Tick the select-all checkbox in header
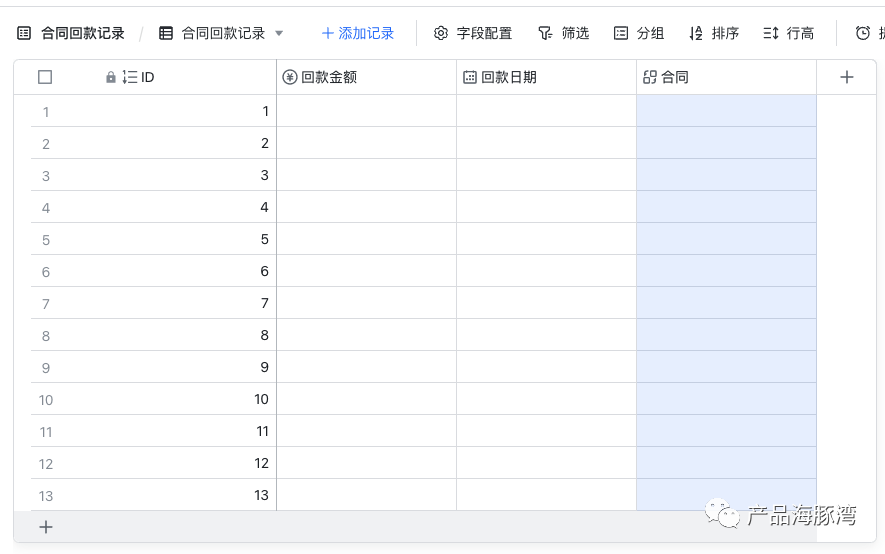This screenshot has width=885, height=554. tap(45, 77)
